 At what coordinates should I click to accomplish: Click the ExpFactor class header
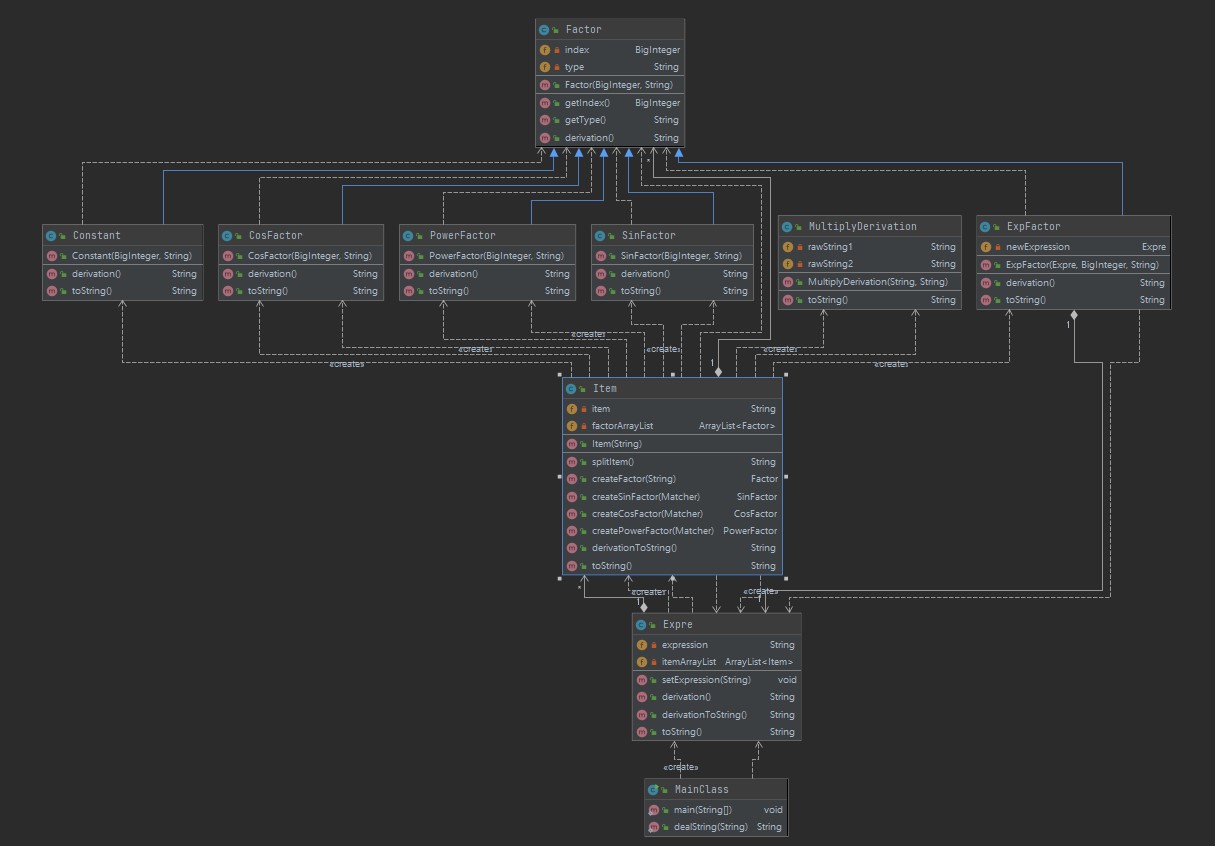click(1073, 227)
